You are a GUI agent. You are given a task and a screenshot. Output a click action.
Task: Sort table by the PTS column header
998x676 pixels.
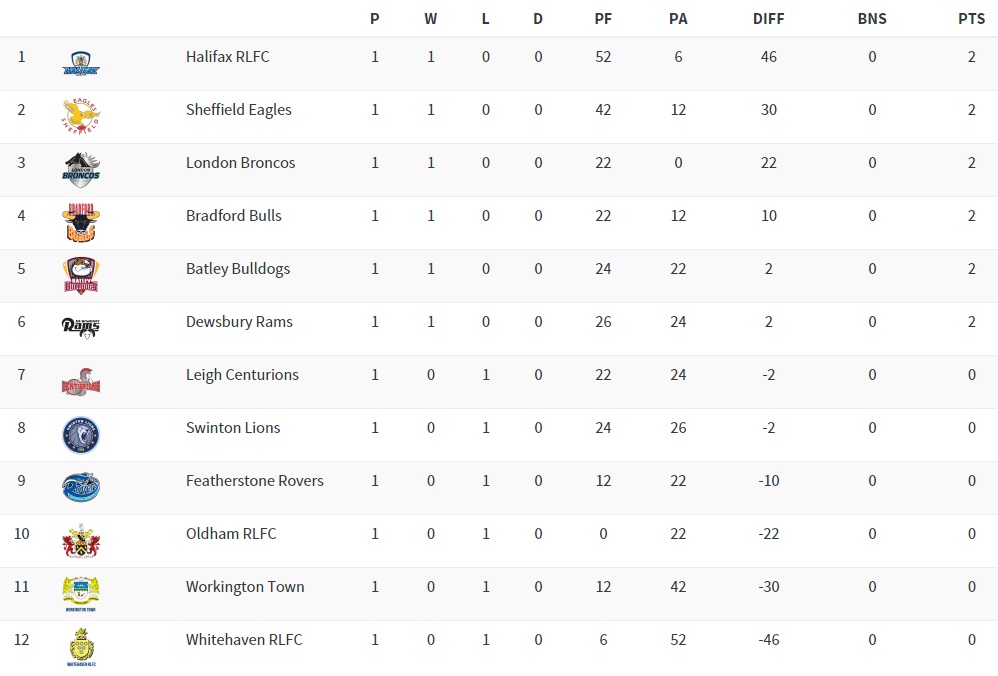pyautogui.click(x=971, y=19)
